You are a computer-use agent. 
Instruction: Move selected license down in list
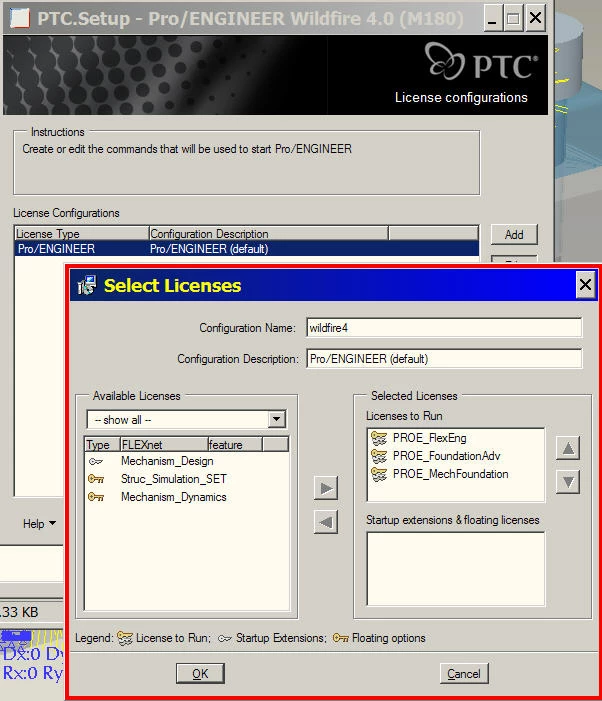click(x=568, y=482)
